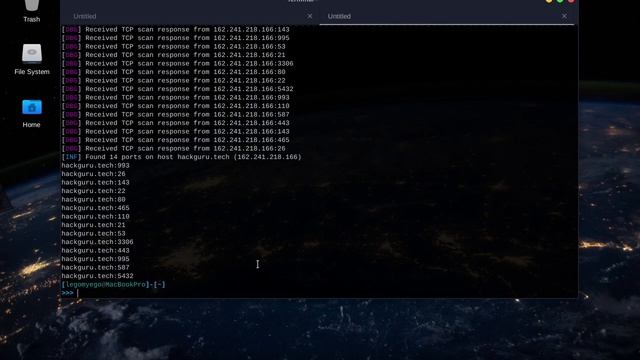Viewport: 640px width, 360px height.
Task: Click the yellow window minimize button
Action: tap(549, 1)
